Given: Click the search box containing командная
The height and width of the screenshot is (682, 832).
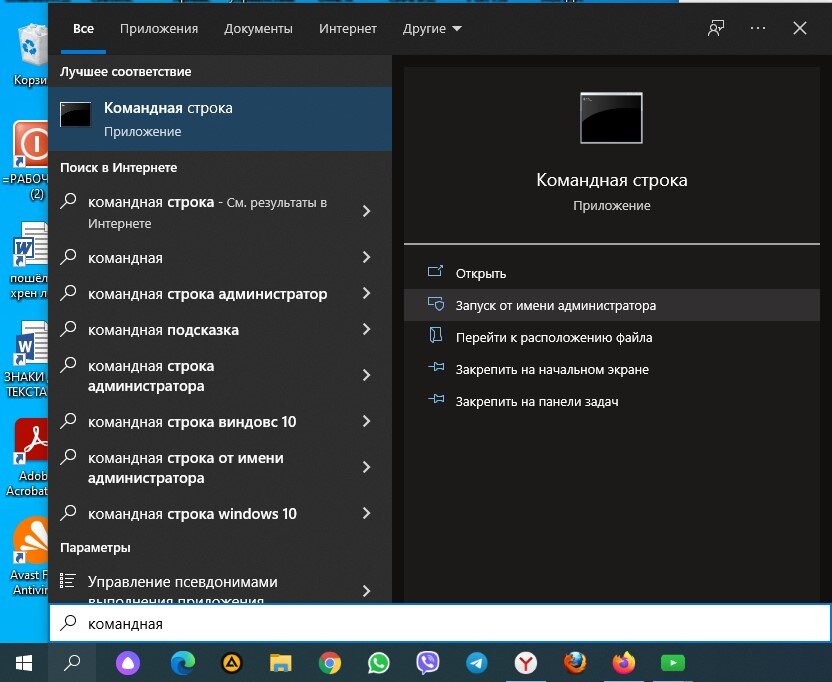Looking at the screenshot, I should coord(440,623).
